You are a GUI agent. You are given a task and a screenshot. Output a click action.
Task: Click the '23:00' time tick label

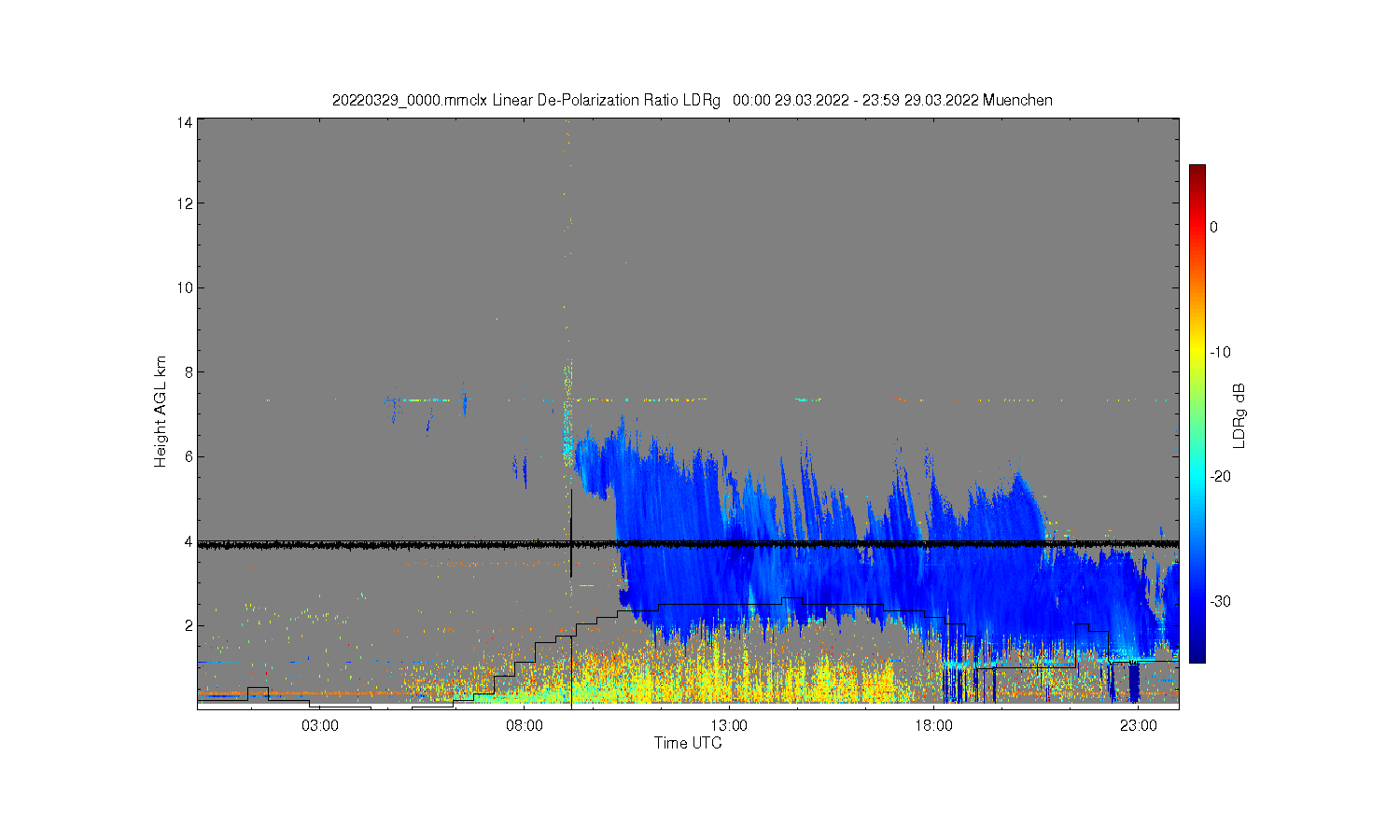pyautogui.click(x=1138, y=725)
